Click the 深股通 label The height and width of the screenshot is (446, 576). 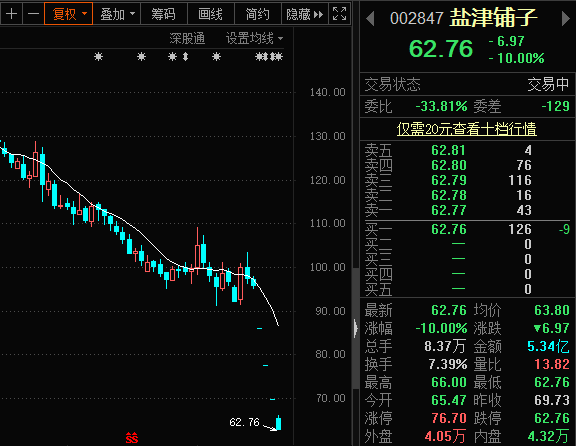(187, 38)
